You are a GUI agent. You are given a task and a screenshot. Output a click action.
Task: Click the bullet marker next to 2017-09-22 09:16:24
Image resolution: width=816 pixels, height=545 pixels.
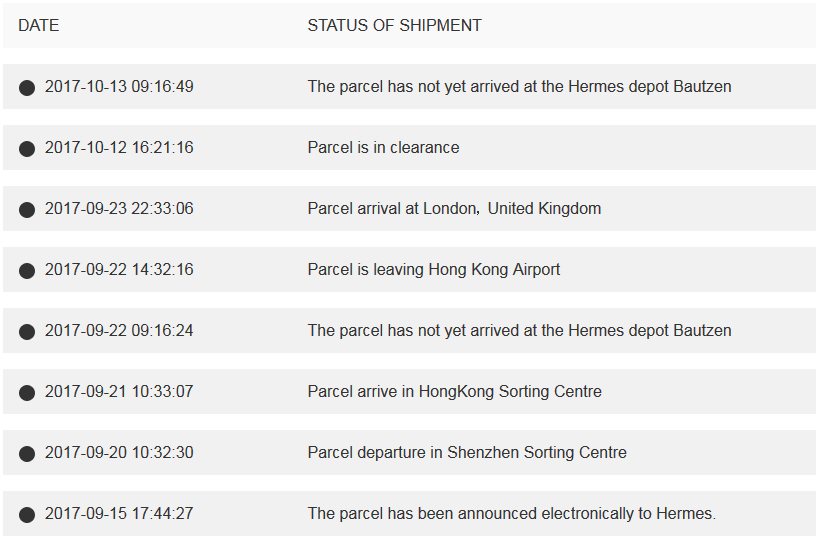tap(27, 332)
